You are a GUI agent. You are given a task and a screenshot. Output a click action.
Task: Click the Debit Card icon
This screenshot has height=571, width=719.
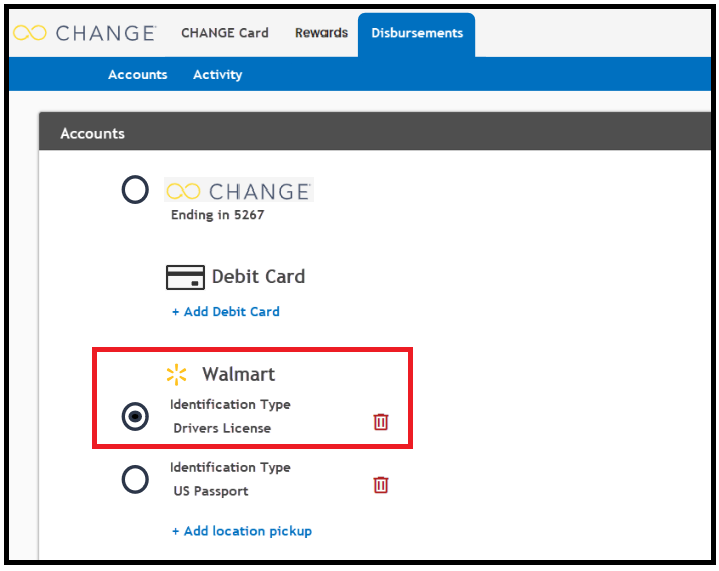click(185, 277)
